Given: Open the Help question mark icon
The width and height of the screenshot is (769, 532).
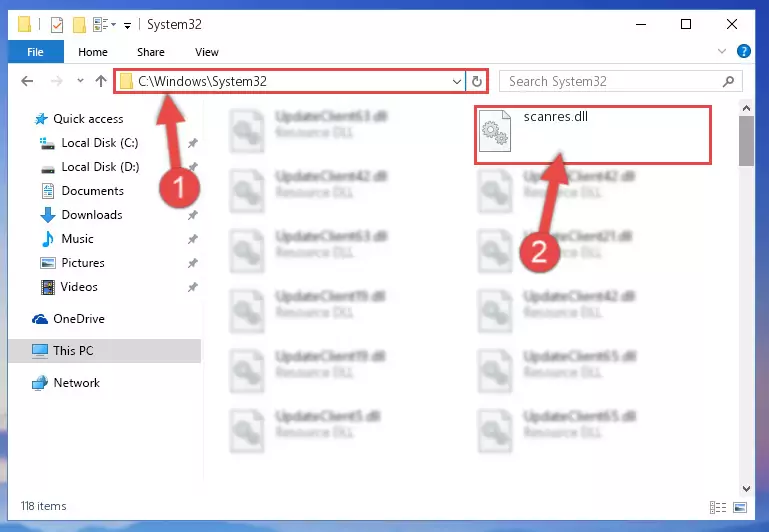Looking at the screenshot, I should tap(743, 51).
